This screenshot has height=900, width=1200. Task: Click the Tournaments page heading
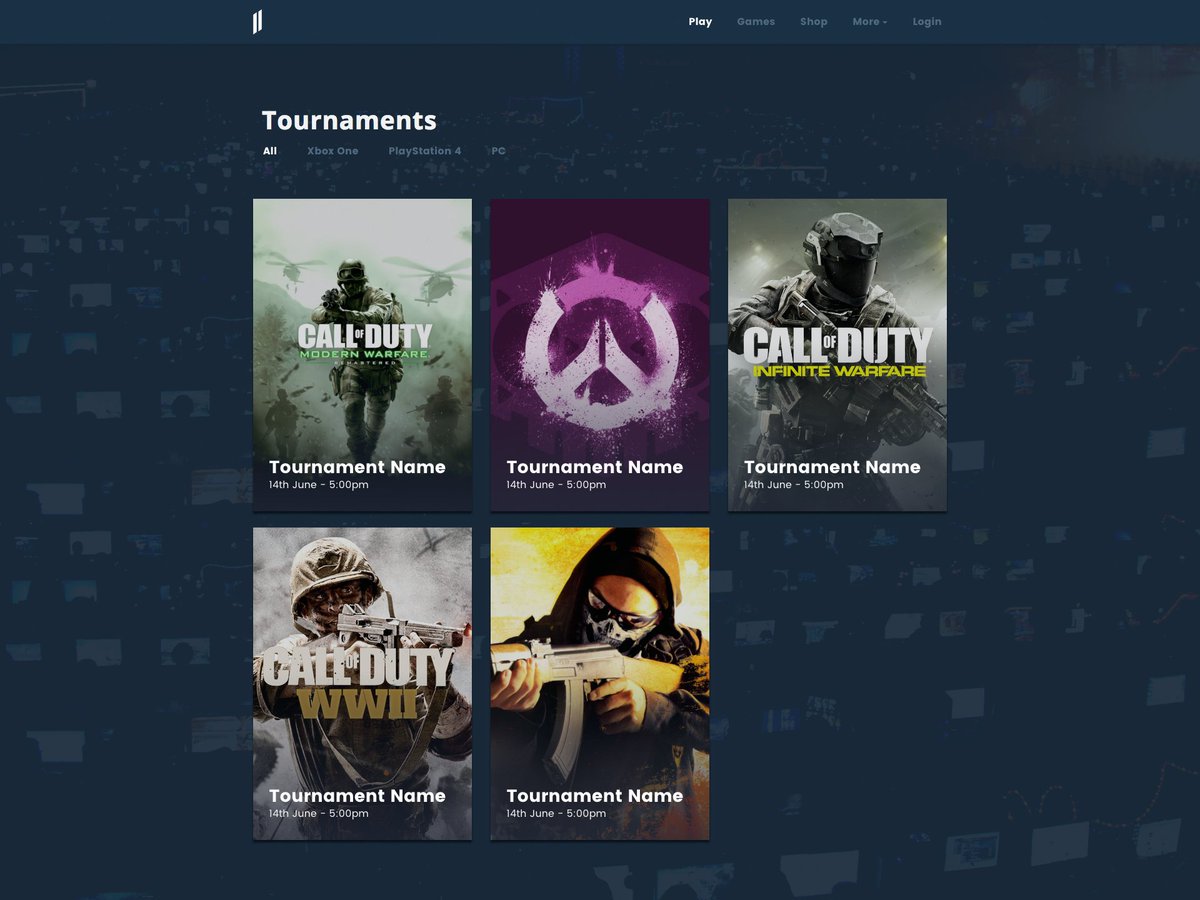click(x=349, y=121)
